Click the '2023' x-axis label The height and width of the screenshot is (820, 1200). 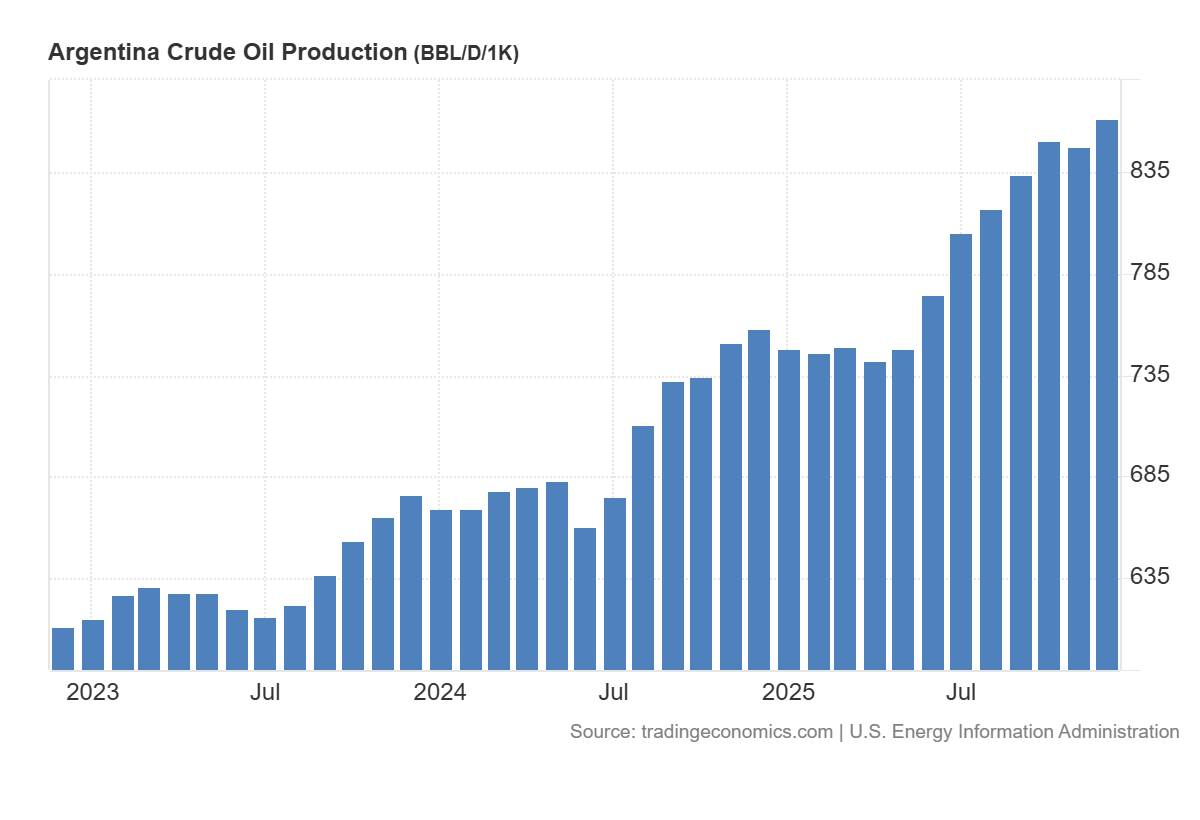click(x=92, y=692)
